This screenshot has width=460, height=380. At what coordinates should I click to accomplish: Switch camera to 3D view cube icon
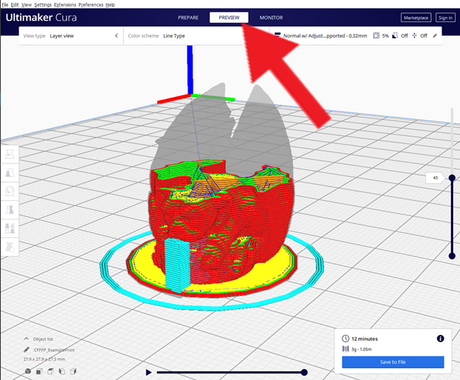click(28, 371)
